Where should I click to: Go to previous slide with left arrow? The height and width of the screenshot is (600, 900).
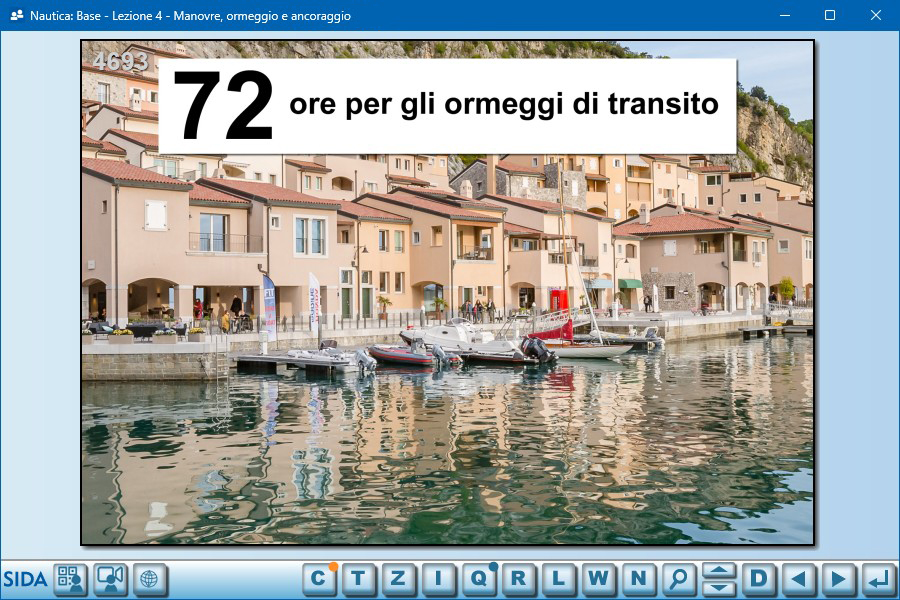point(798,578)
